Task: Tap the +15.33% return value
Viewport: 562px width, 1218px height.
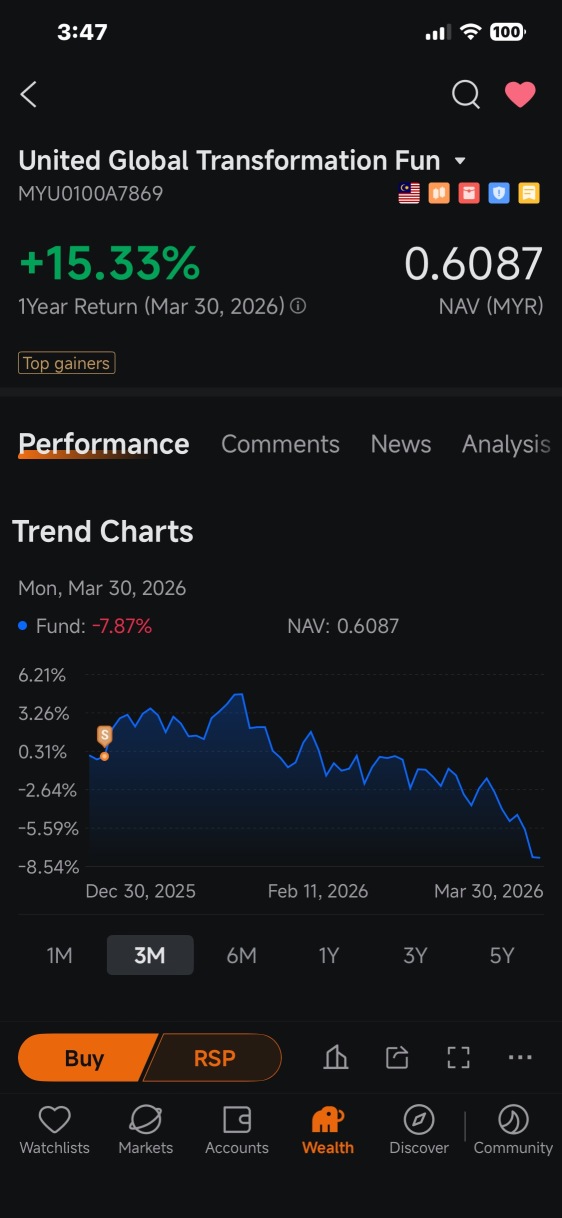Action: point(110,263)
